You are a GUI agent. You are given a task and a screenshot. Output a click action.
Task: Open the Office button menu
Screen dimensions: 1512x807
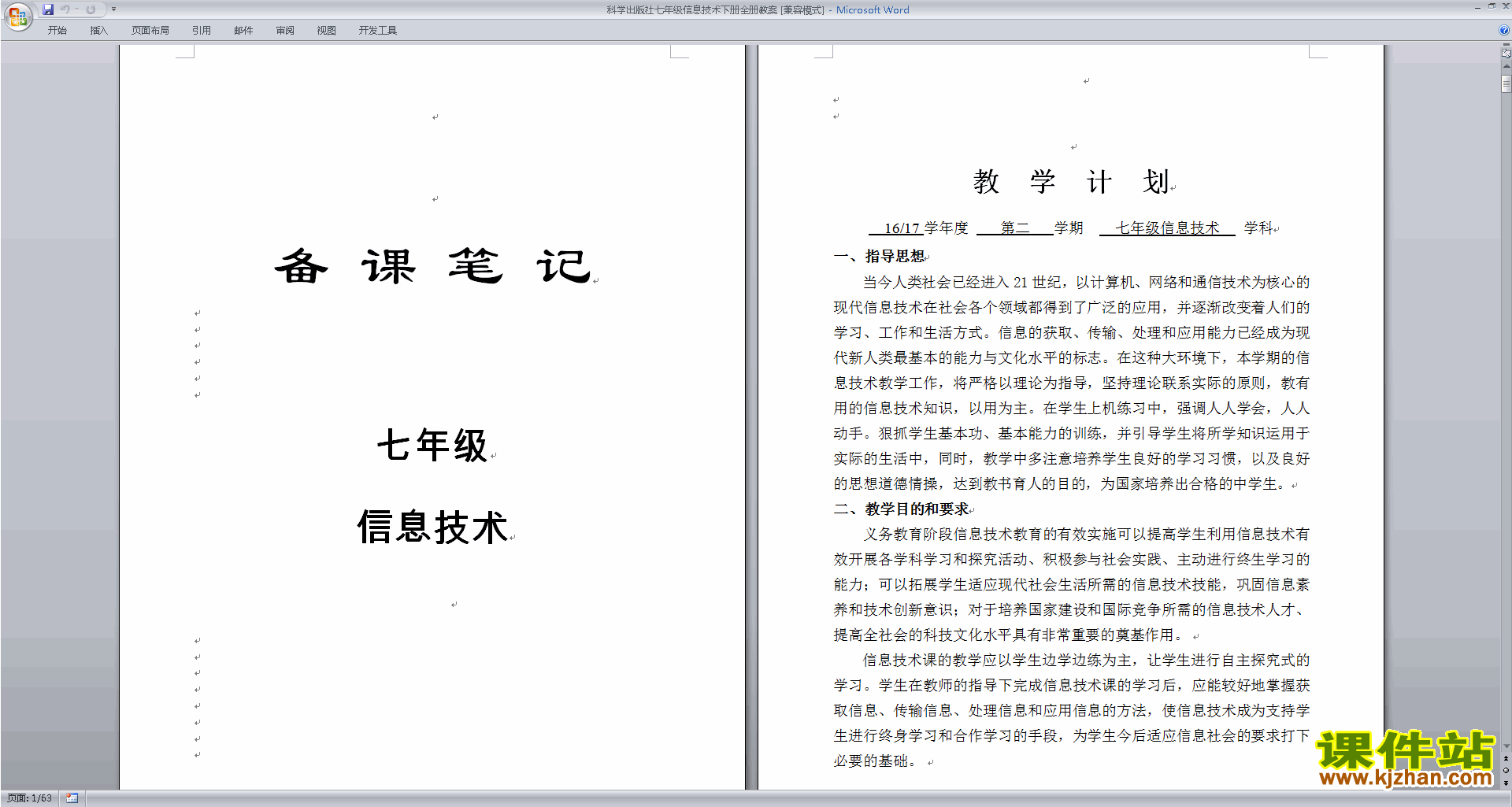[x=17, y=17]
